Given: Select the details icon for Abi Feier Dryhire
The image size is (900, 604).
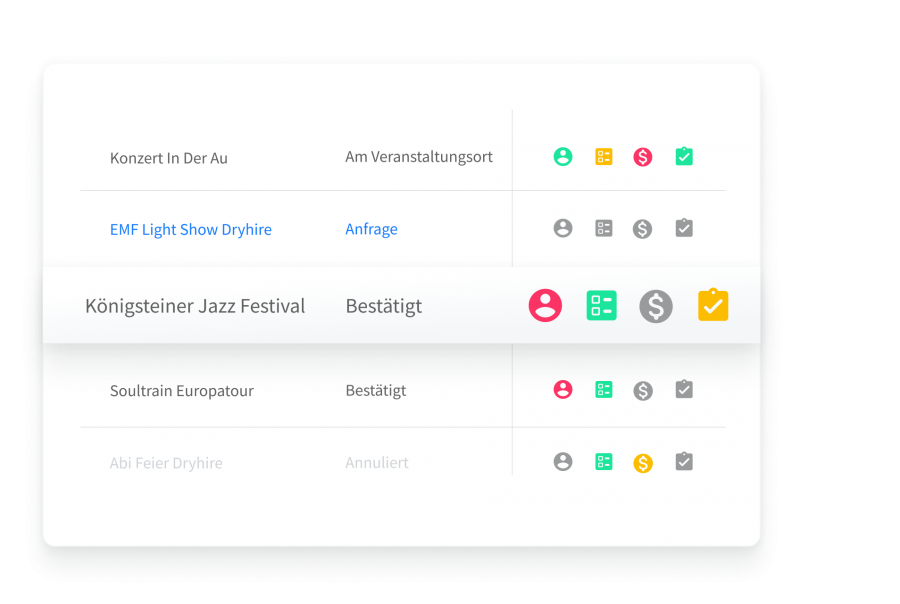Looking at the screenshot, I should pos(603,462).
